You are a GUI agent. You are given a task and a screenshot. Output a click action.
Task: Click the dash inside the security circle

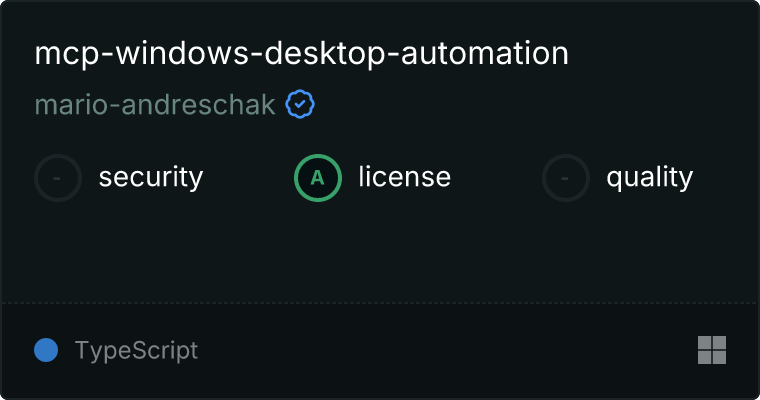click(x=57, y=179)
